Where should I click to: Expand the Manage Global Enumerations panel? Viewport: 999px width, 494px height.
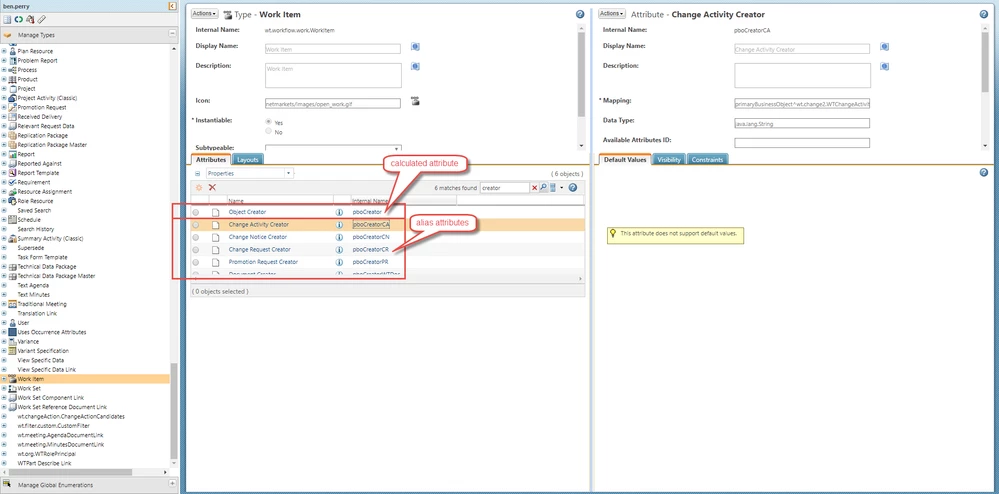point(172,484)
